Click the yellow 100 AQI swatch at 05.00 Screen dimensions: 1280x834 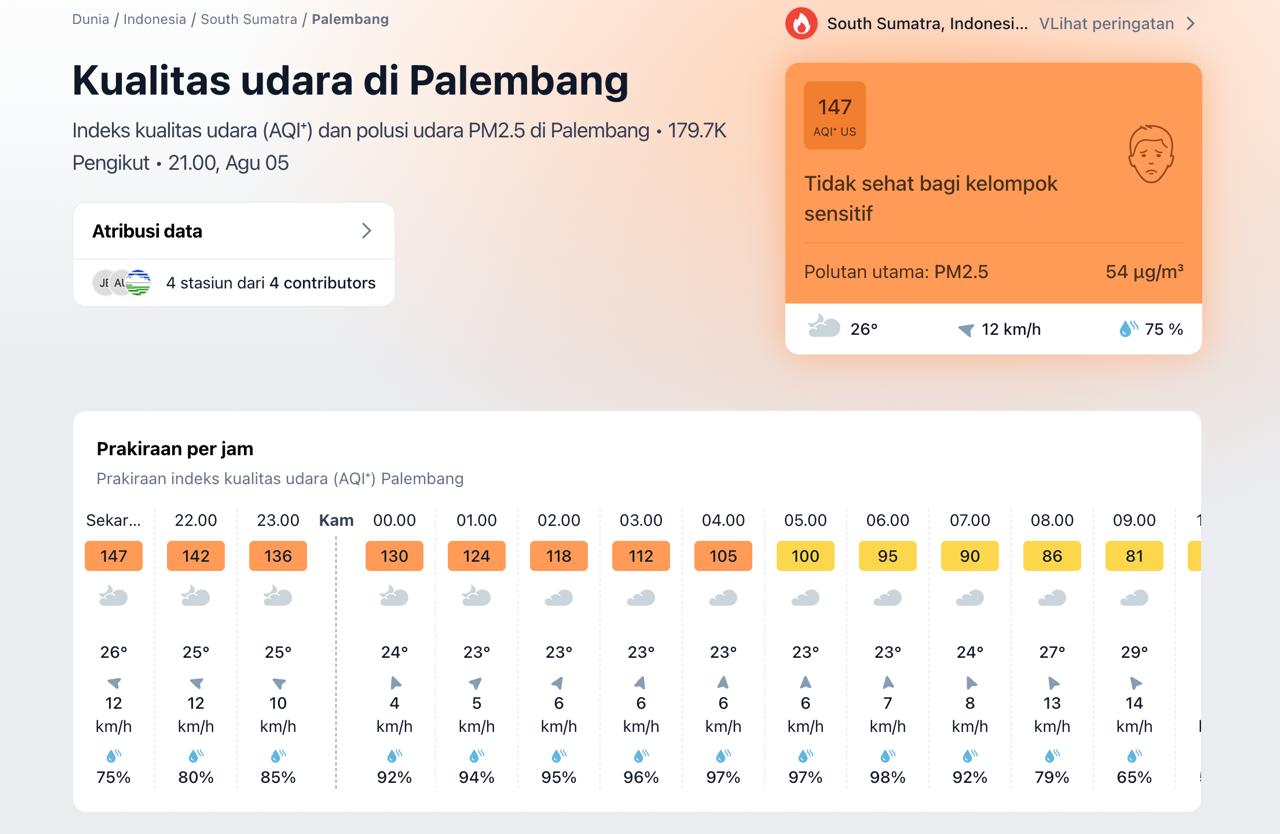tap(805, 556)
